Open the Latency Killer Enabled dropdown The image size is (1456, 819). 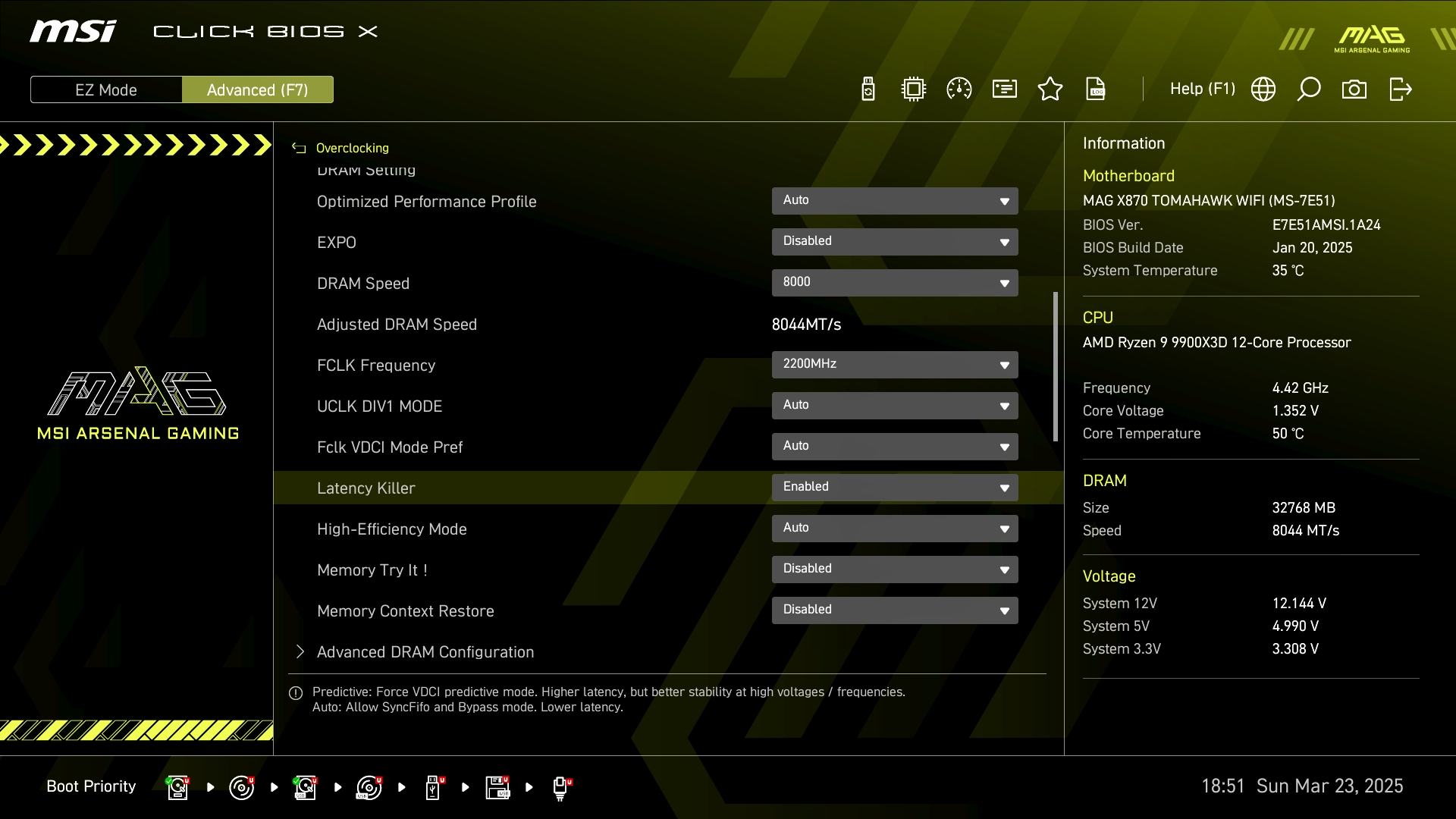[895, 488]
